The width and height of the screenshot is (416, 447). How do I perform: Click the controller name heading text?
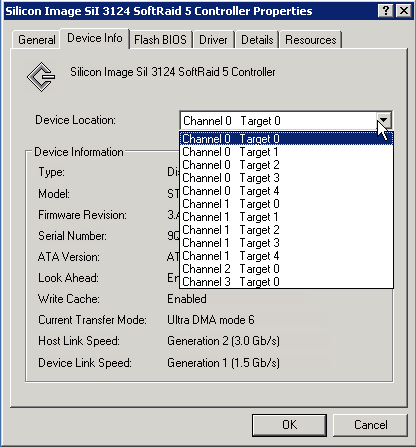(x=173, y=72)
